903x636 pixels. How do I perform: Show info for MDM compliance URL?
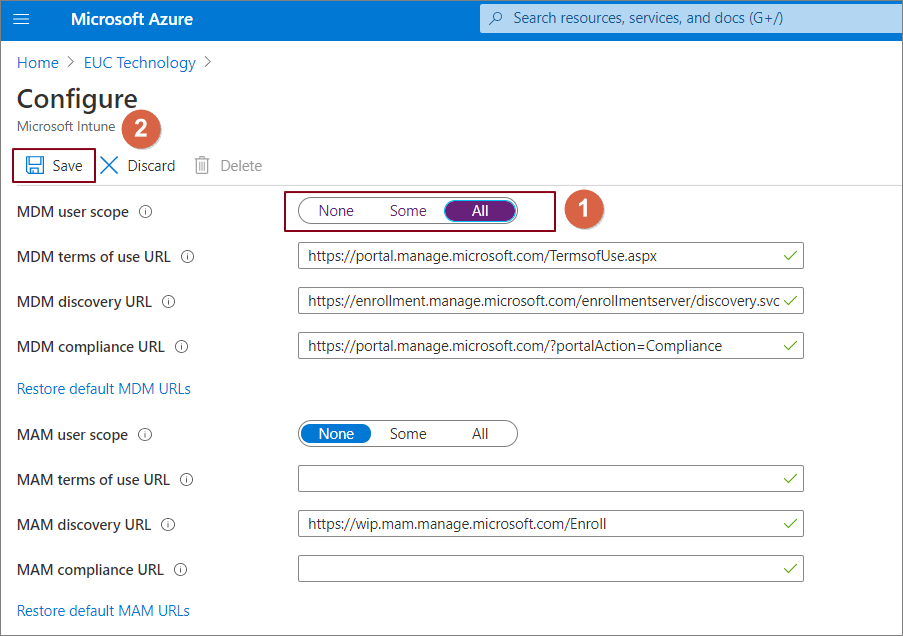pyautogui.click(x=181, y=347)
